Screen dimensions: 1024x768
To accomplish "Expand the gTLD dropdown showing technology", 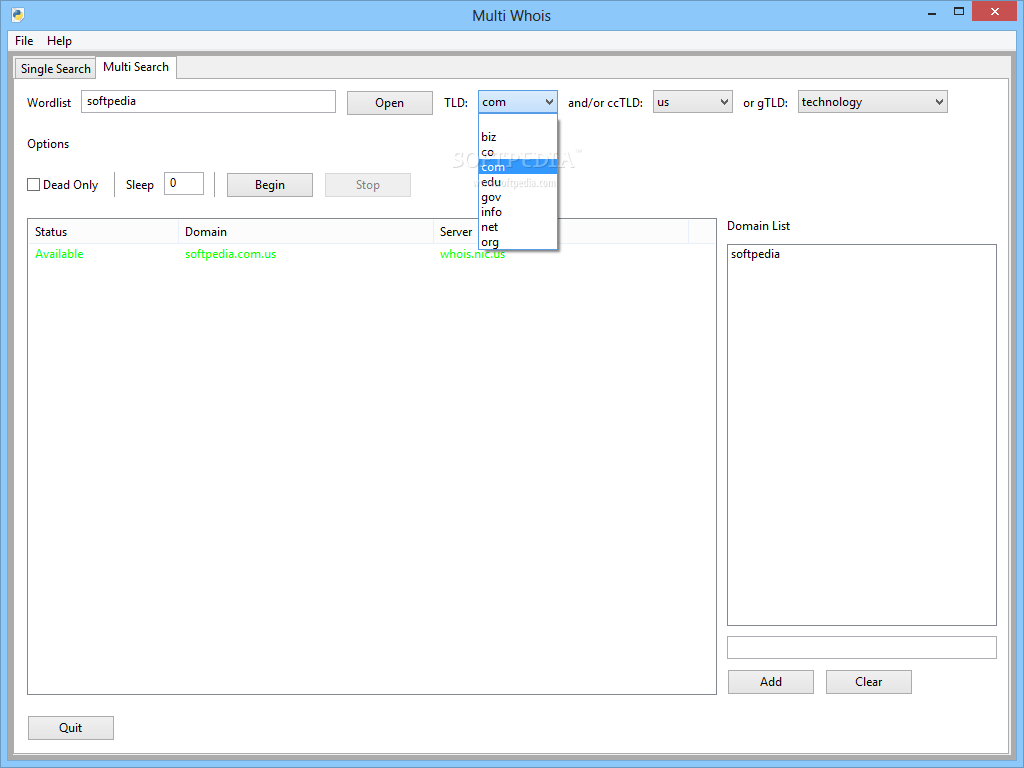I will tap(872, 102).
